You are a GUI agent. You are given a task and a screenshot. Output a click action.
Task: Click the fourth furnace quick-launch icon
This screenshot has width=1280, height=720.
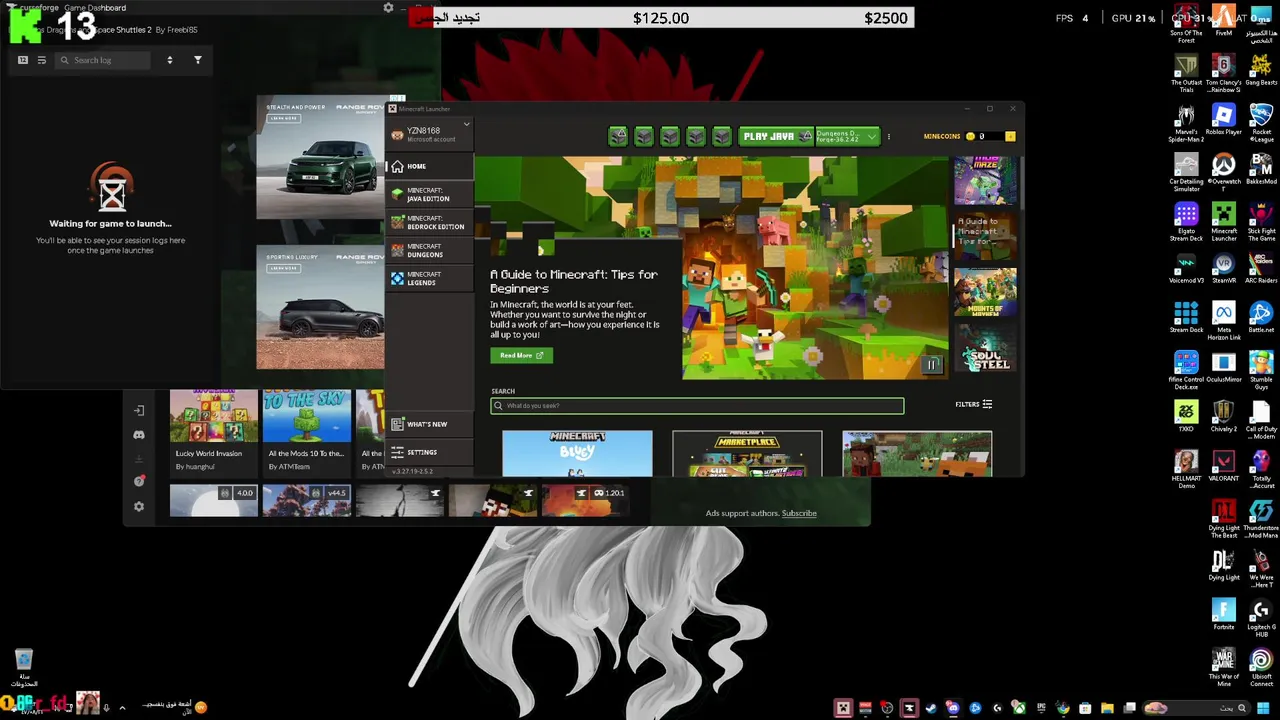coord(696,136)
